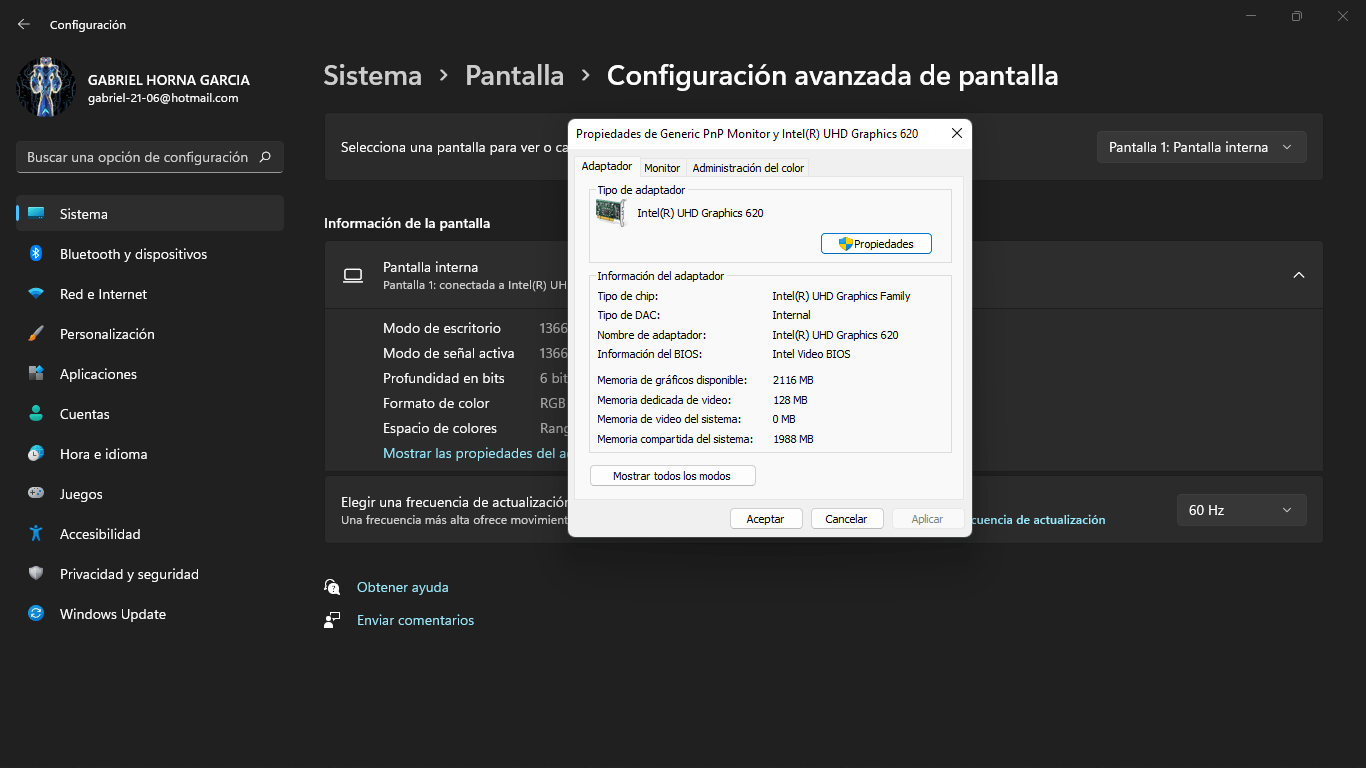Open the 60 Hz refresh rate dropdown

click(x=1241, y=510)
